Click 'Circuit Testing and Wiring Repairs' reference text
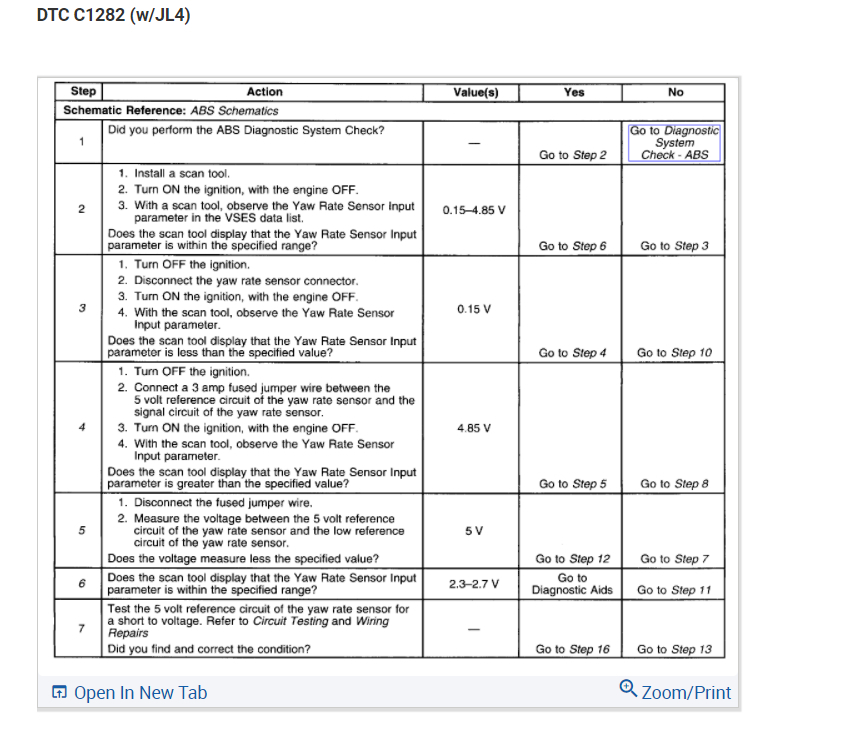The height and width of the screenshot is (735, 859). pyautogui.click(x=249, y=627)
